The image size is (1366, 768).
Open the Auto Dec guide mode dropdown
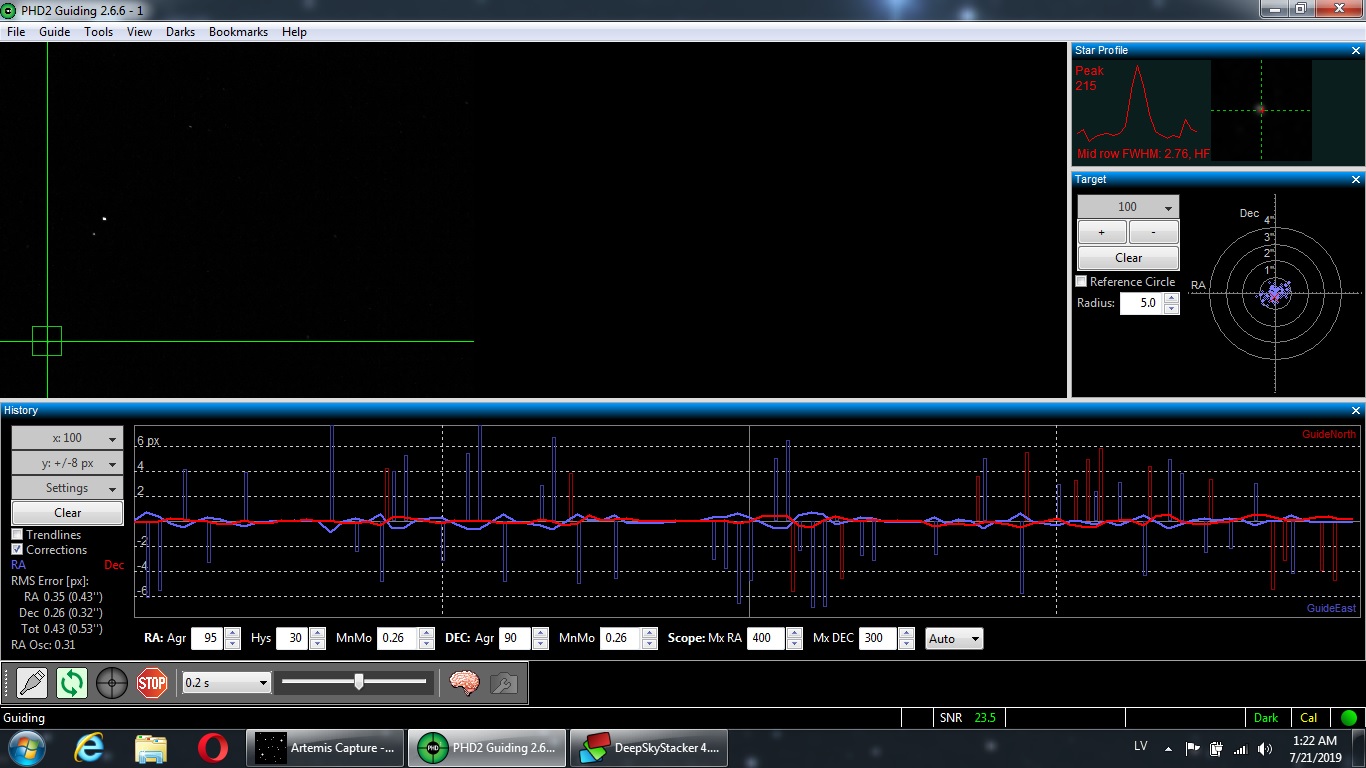(954, 639)
